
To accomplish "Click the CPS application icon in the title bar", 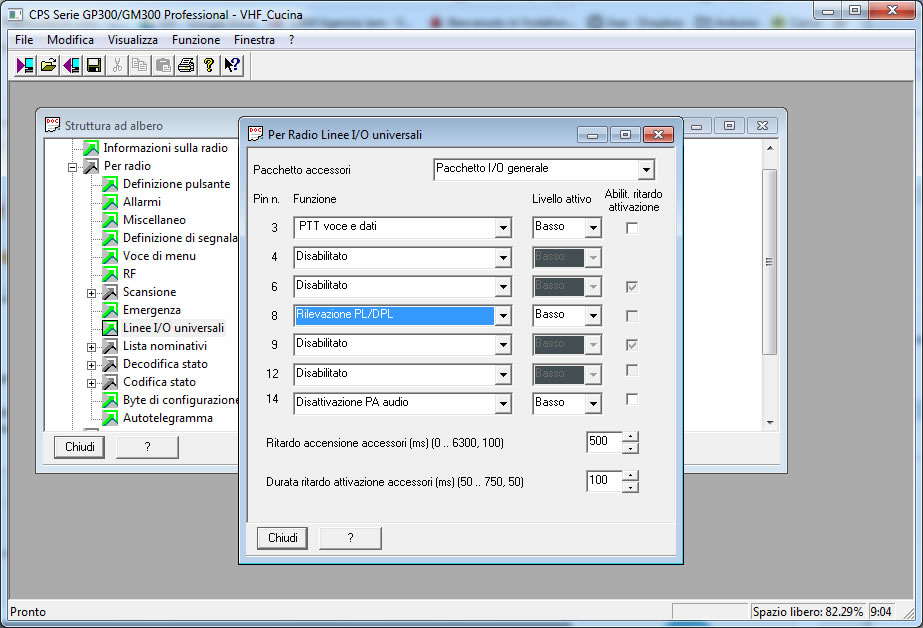I will [15, 14].
